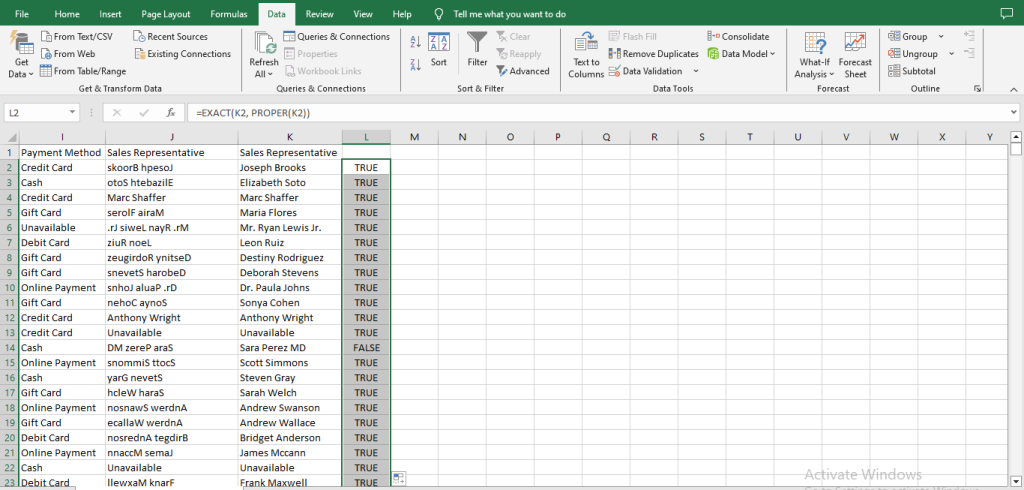
Task: Select cell 'Bridget Anderson'
Action: 289,438
